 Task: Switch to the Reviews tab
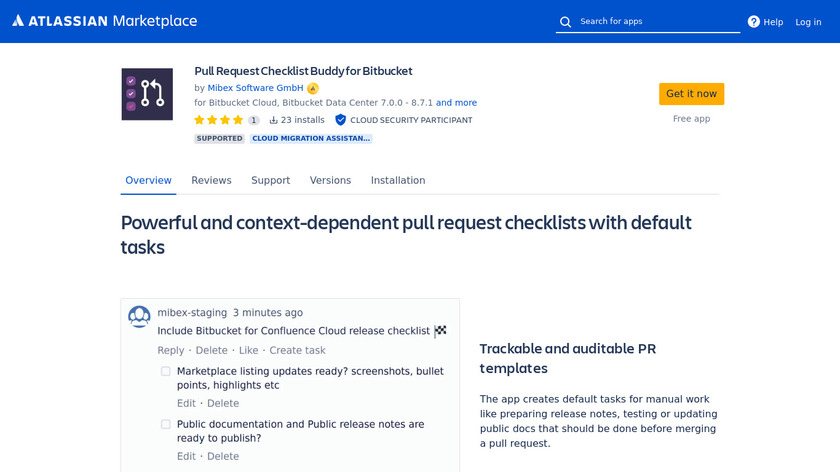[x=211, y=180]
